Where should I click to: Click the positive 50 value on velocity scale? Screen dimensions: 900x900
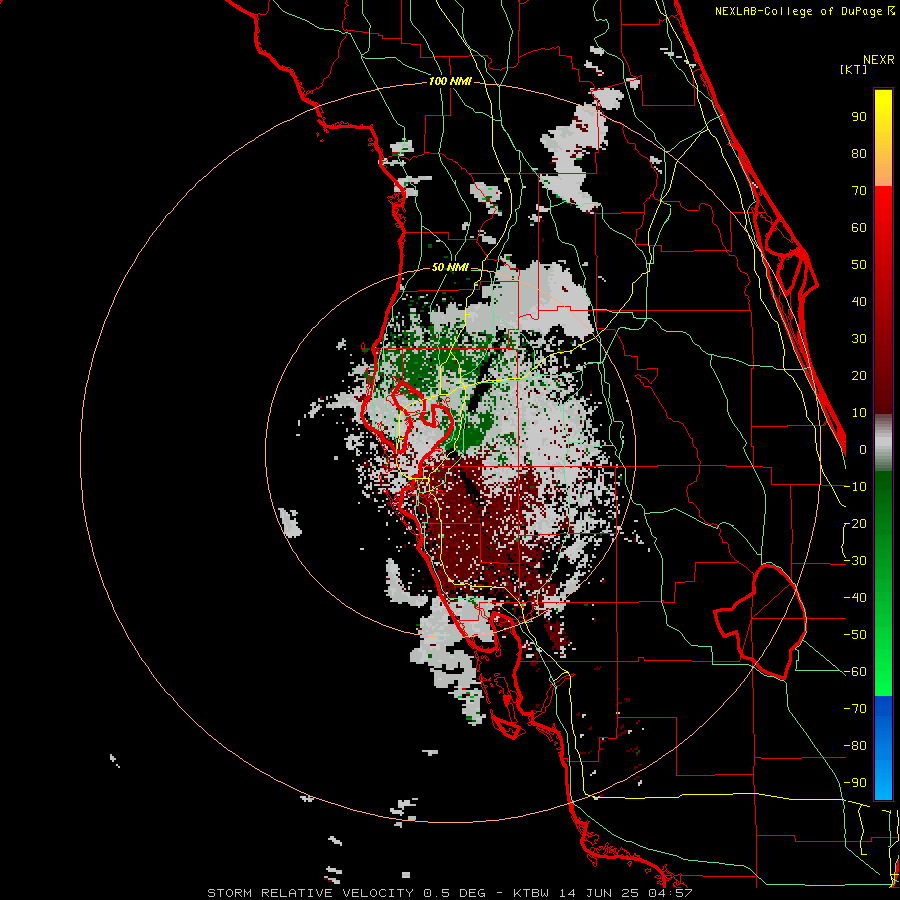pyautogui.click(x=859, y=265)
